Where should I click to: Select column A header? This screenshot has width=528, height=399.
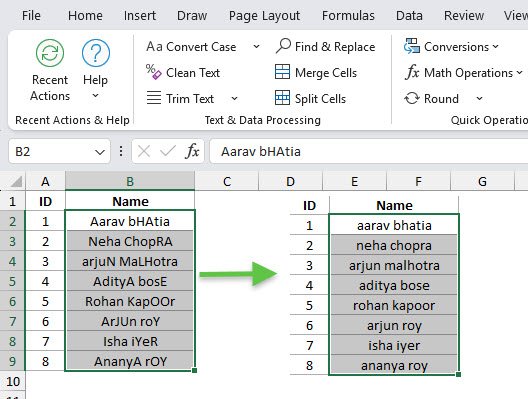click(45, 181)
